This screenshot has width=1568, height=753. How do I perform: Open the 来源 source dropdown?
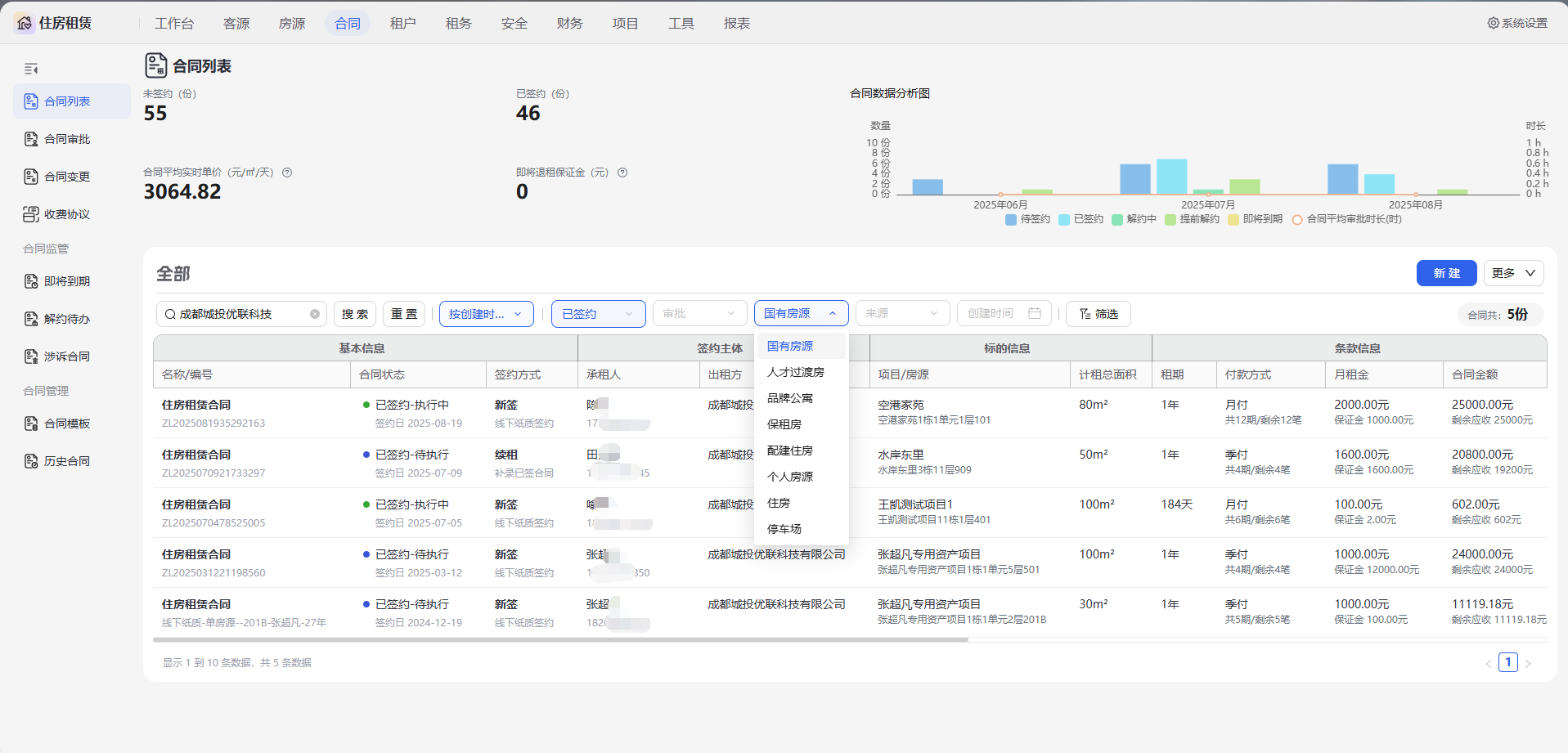pyautogui.click(x=901, y=314)
